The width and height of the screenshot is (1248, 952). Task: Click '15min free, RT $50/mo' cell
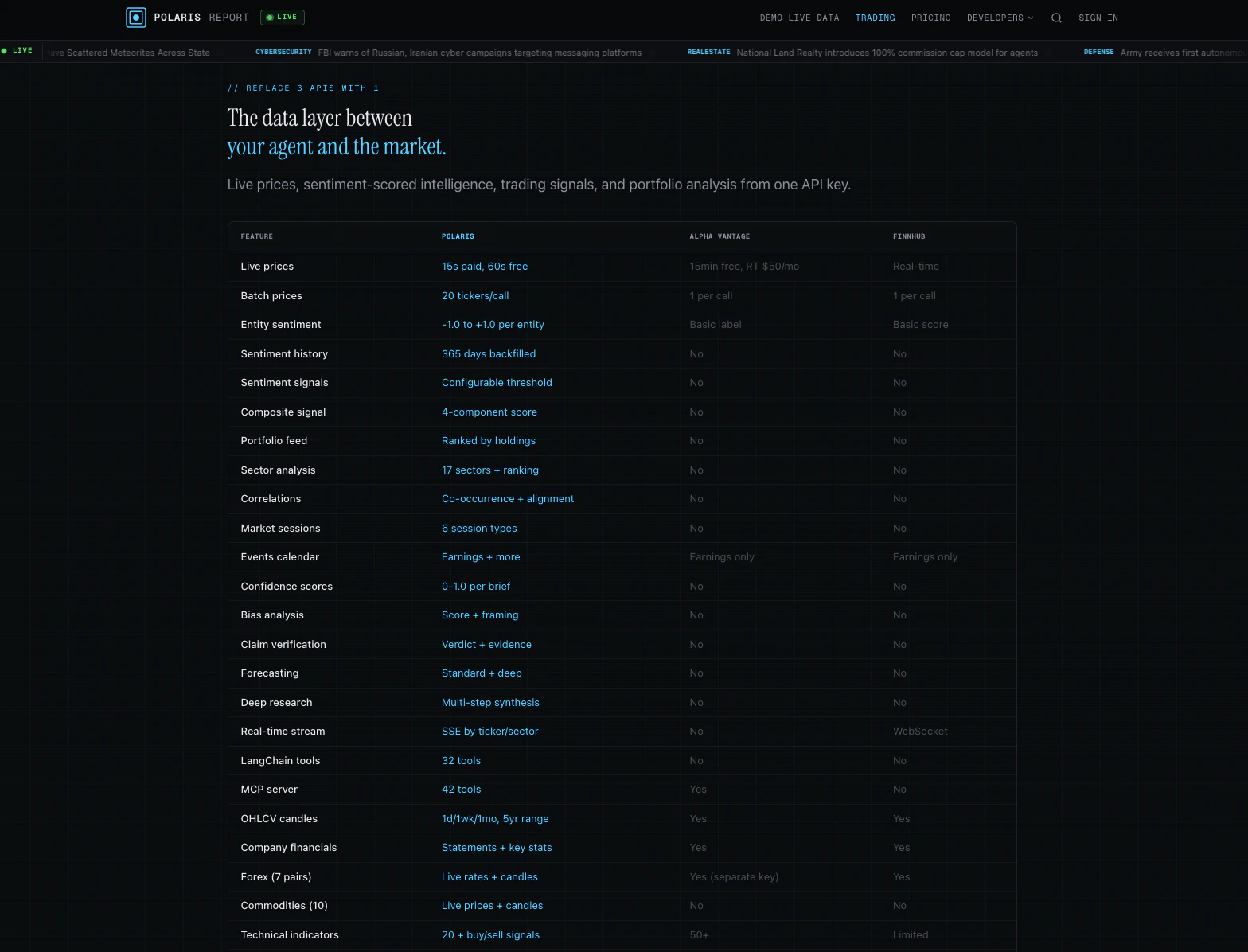point(744,267)
